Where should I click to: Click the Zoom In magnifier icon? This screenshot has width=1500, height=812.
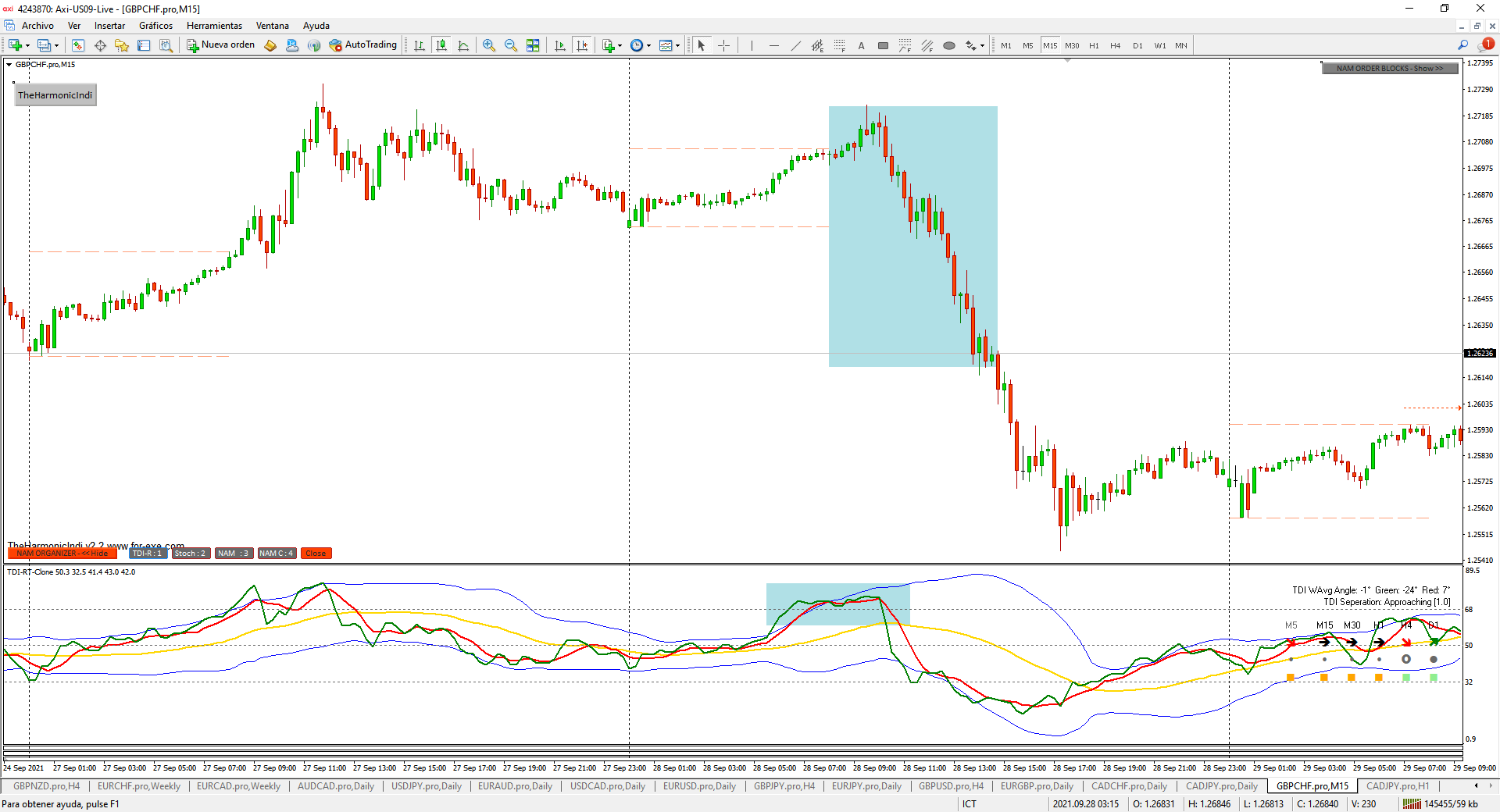(x=489, y=45)
